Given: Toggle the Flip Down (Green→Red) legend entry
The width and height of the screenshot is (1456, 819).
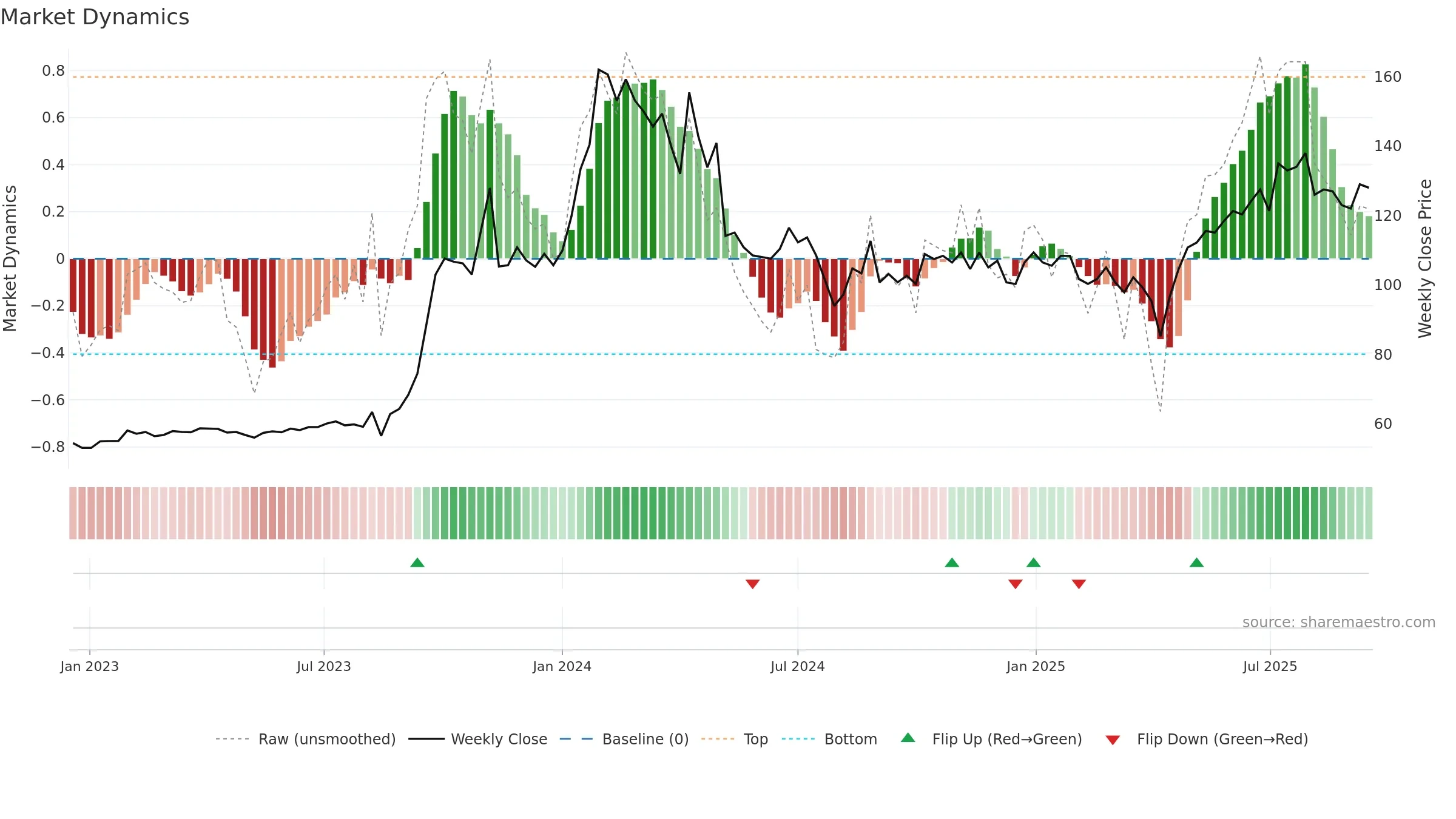Looking at the screenshot, I should point(1206,739).
